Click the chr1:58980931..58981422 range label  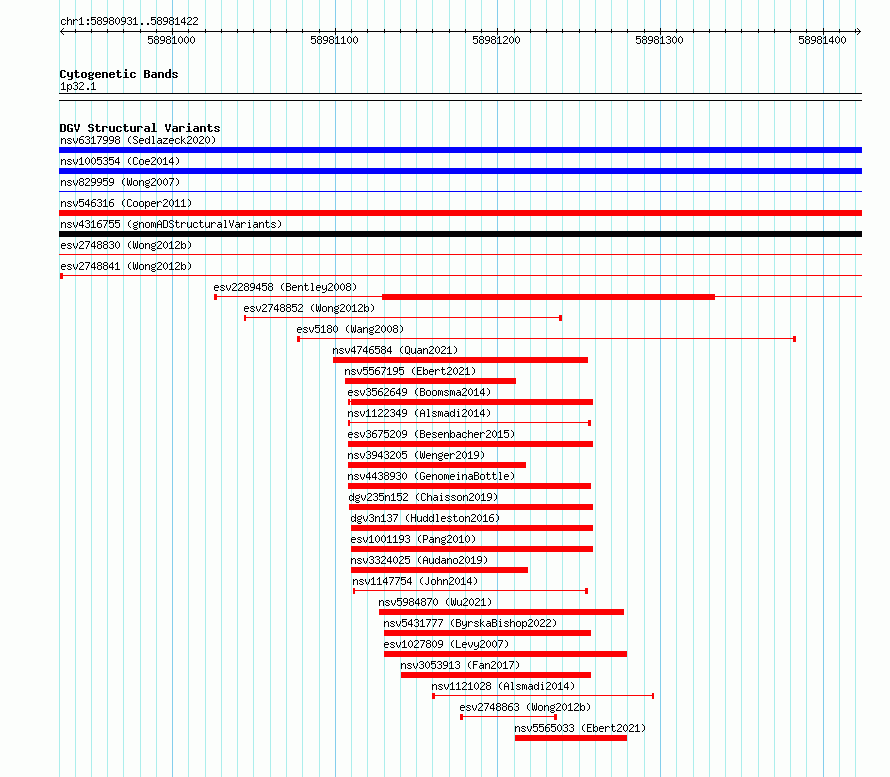click(x=129, y=21)
